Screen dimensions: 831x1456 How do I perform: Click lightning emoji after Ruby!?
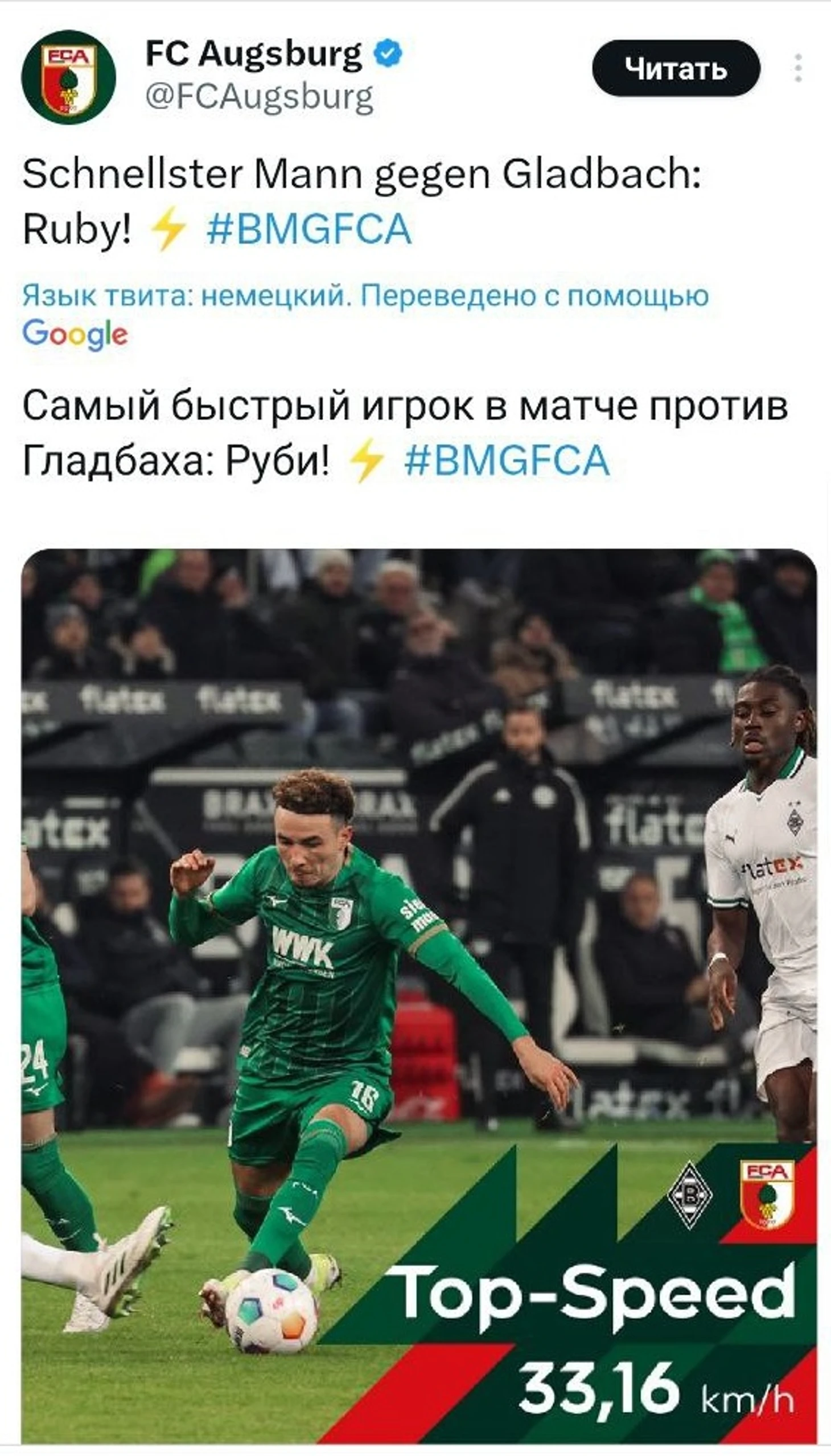[x=168, y=228]
